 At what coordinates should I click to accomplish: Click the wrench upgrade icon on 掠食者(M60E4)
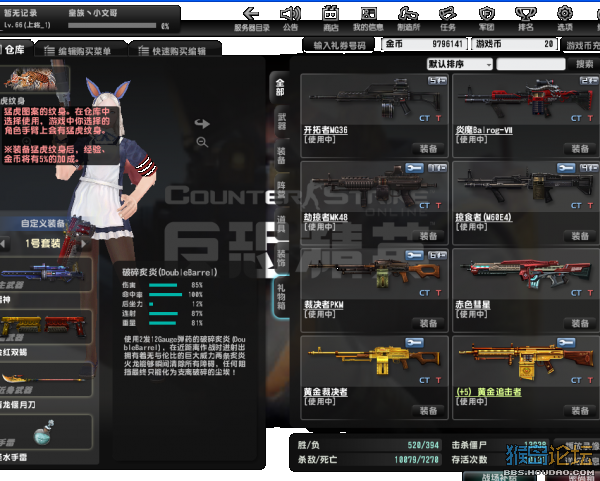click(x=566, y=168)
